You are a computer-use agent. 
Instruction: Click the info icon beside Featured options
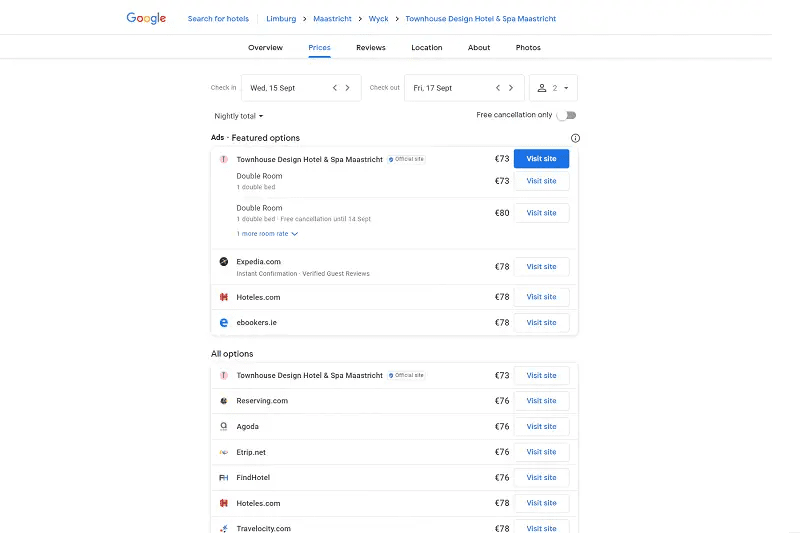click(575, 139)
